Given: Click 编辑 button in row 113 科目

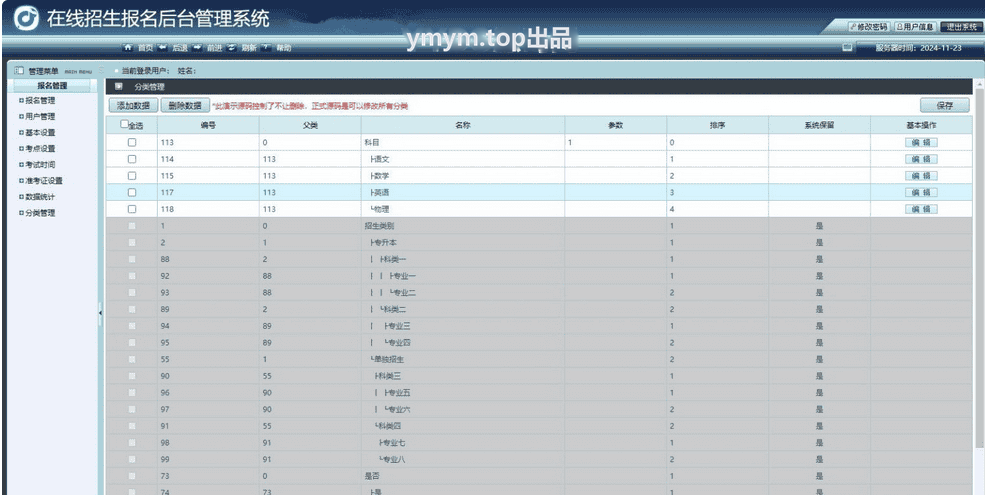Looking at the screenshot, I should pos(921,143).
